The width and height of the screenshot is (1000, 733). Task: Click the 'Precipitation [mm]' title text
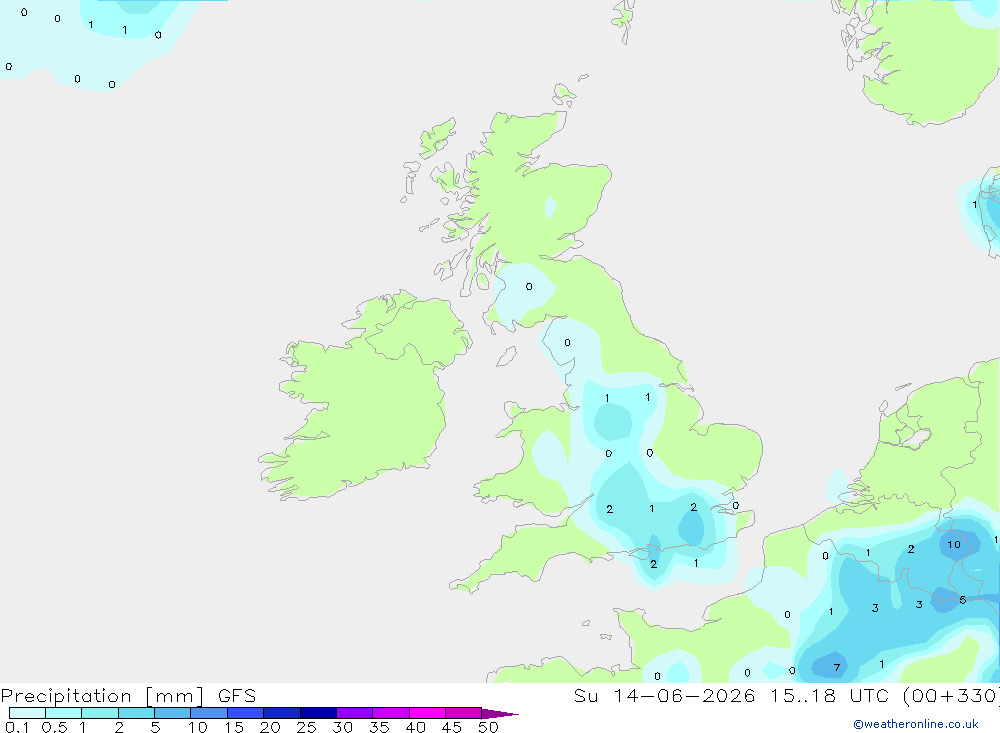(x=103, y=696)
